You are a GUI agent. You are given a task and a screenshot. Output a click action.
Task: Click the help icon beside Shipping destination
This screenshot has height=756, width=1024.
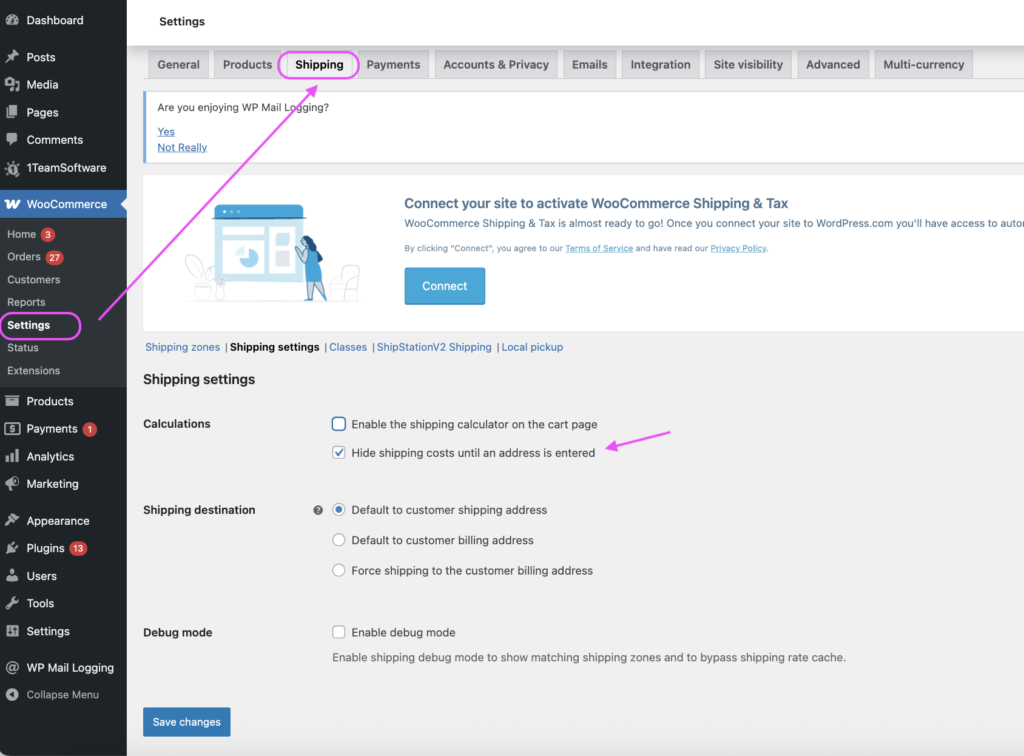pyautogui.click(x=318, y=510)
